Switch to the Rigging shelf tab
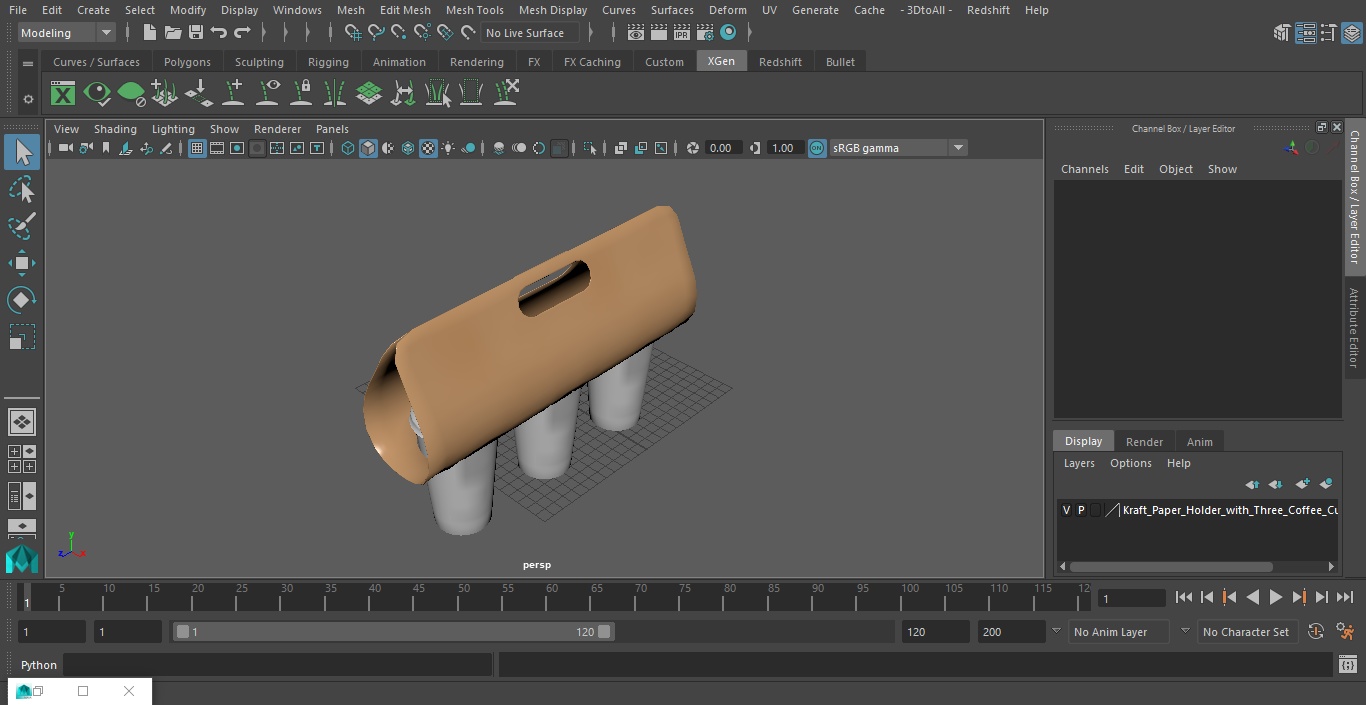Viewport: 1366px width, 705px height. 328,62
